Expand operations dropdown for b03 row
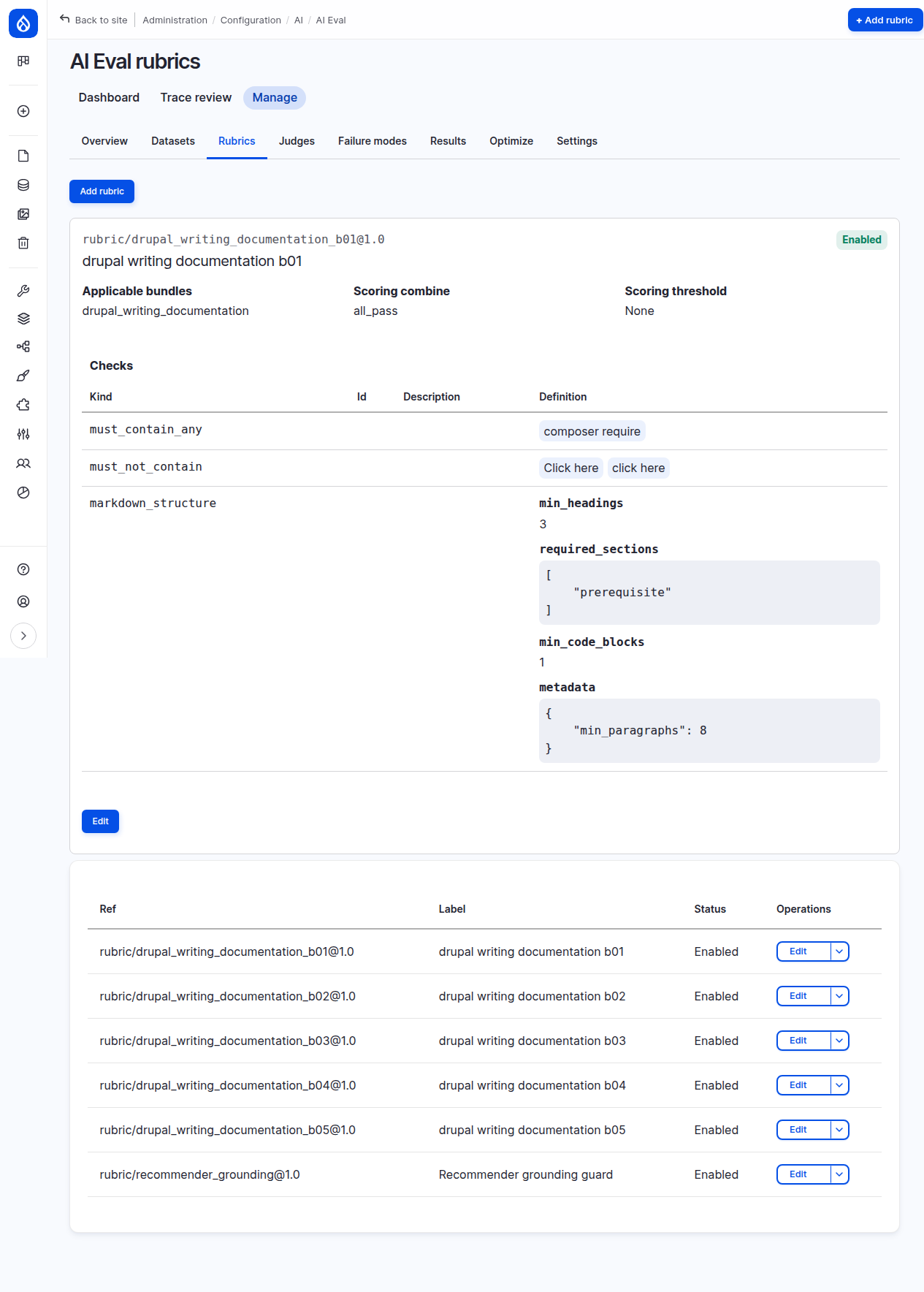This screenshot has width=924, height=1292. point(839,1041)
